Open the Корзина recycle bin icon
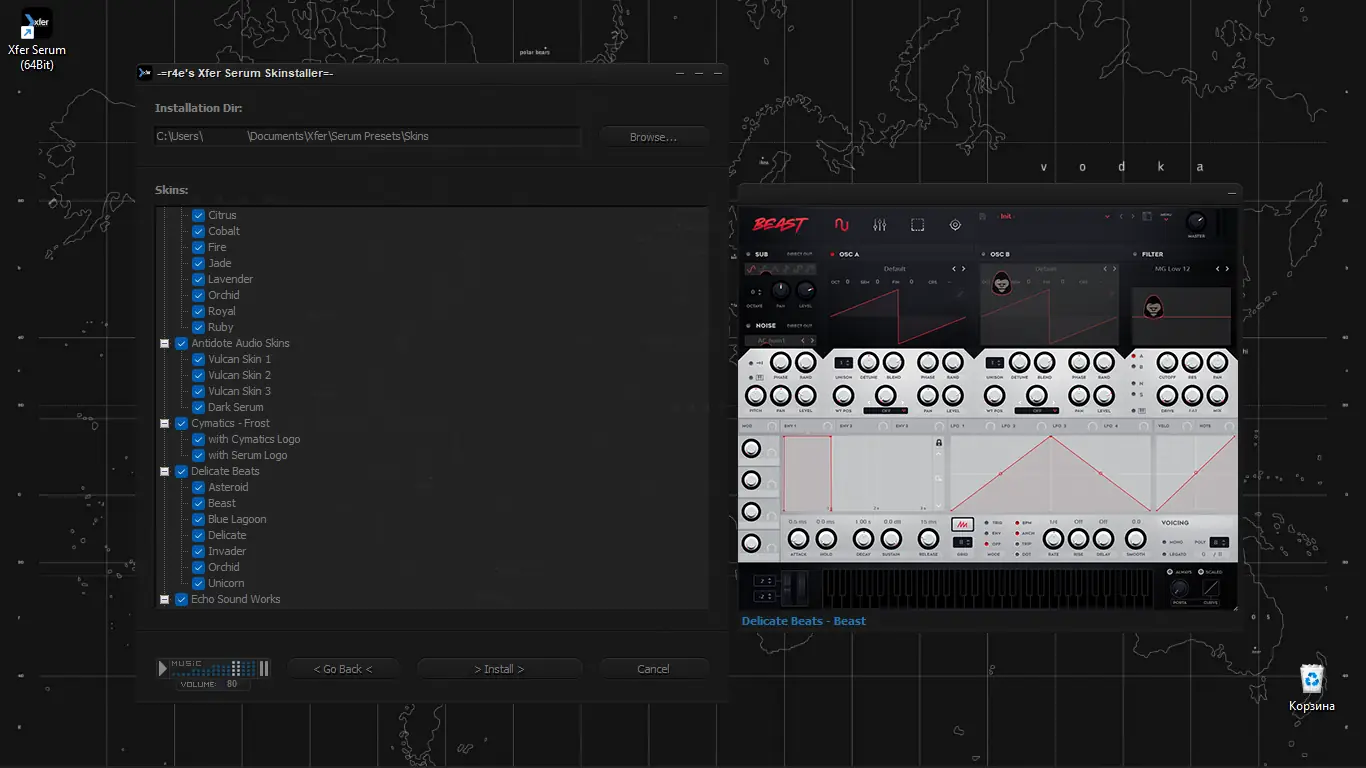 (1311, 688)
